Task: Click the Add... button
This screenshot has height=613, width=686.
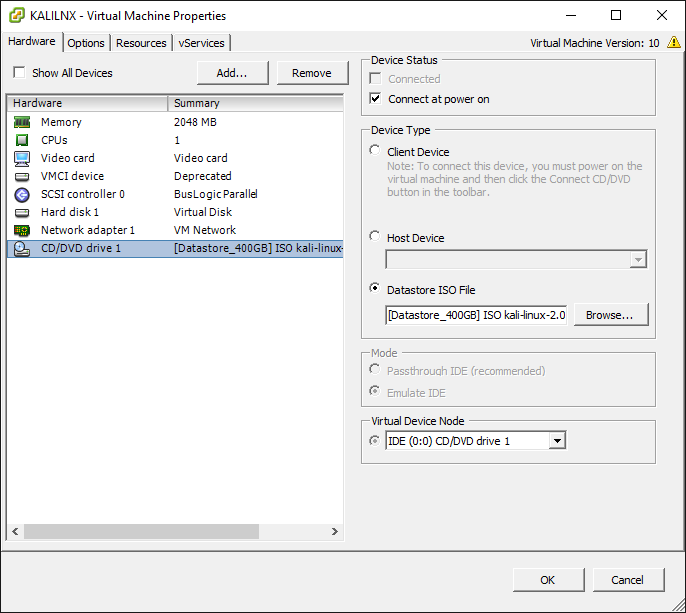Action: [232, 73]
